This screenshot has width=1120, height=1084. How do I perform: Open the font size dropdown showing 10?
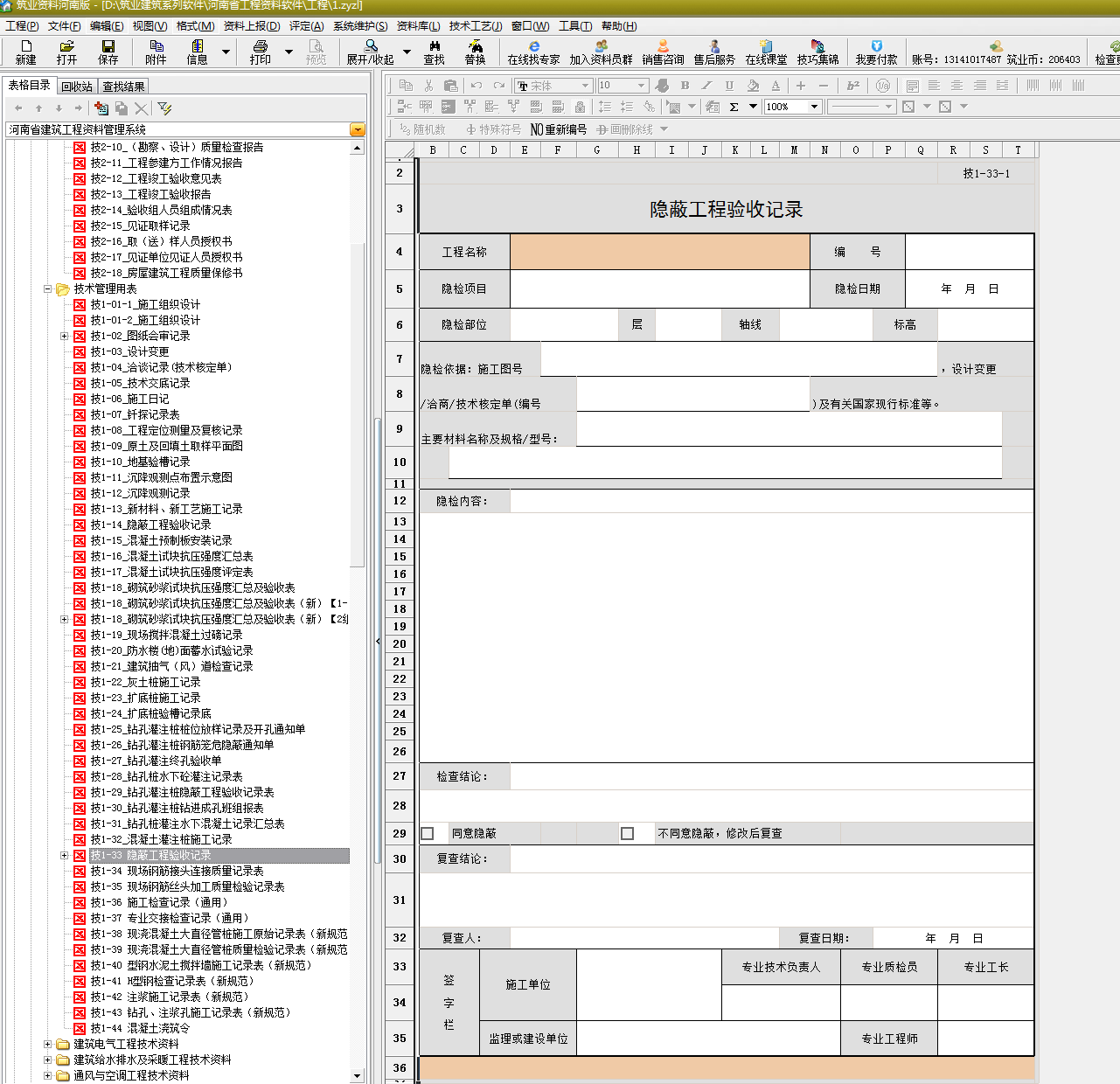[x=642, y=85]
